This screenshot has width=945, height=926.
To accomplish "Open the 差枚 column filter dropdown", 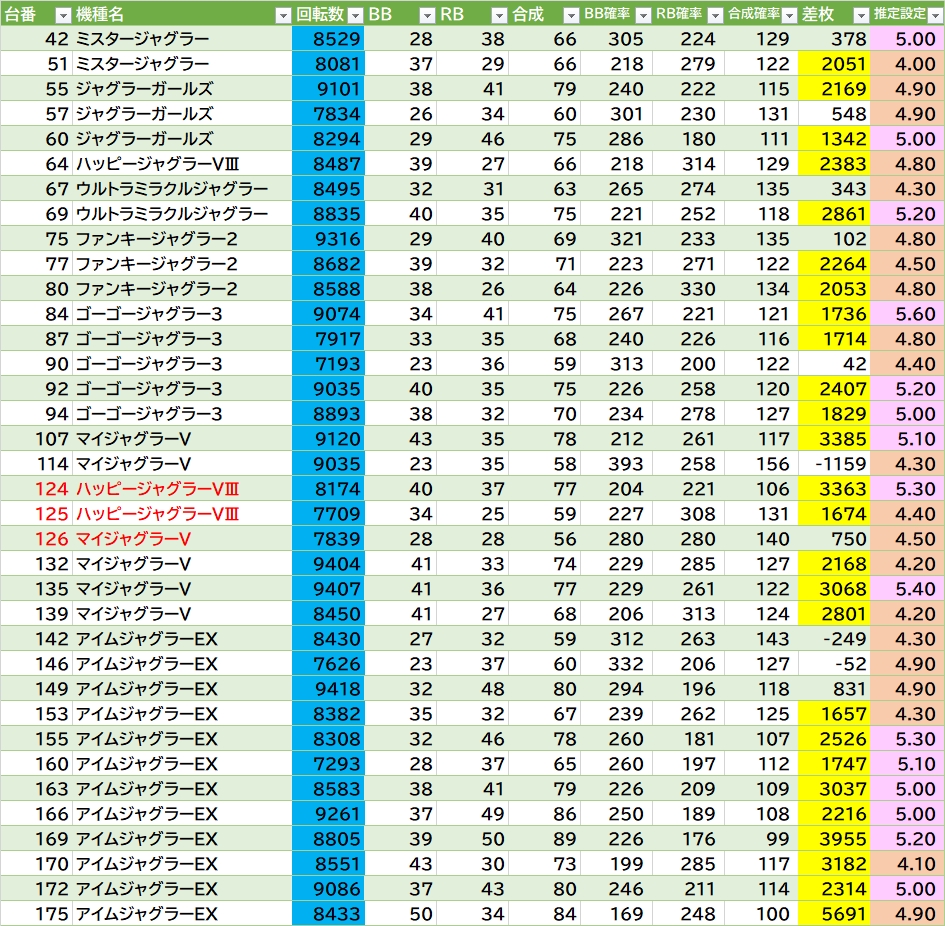I will 861,16.
